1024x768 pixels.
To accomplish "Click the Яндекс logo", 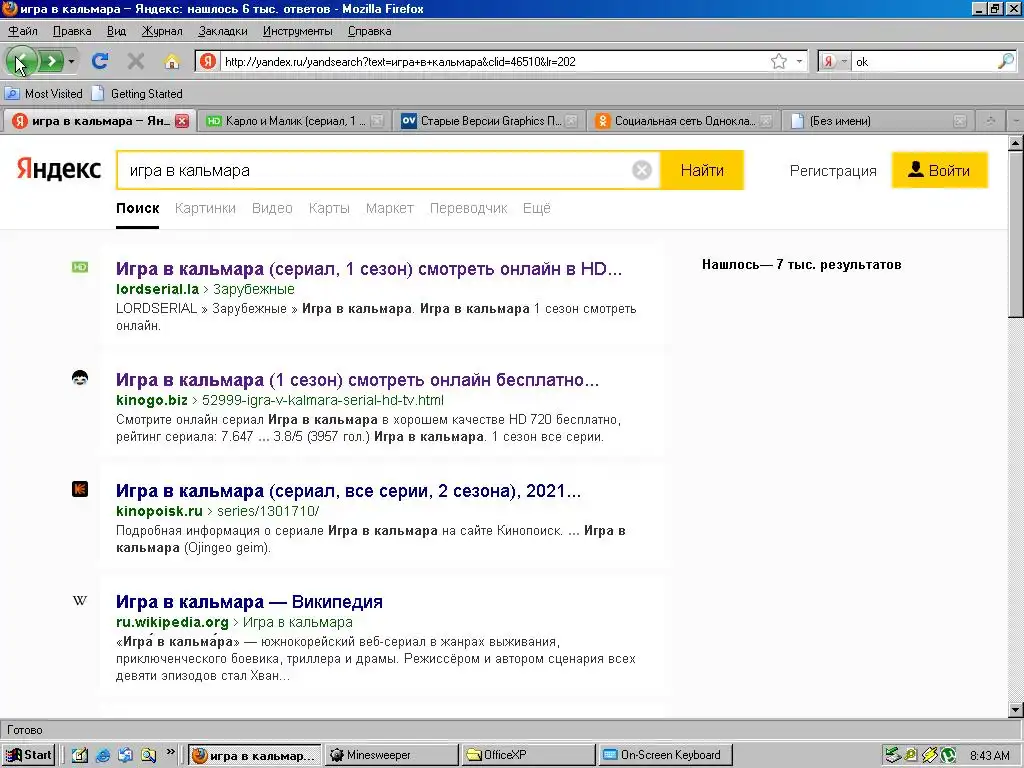I will point(59,169).
